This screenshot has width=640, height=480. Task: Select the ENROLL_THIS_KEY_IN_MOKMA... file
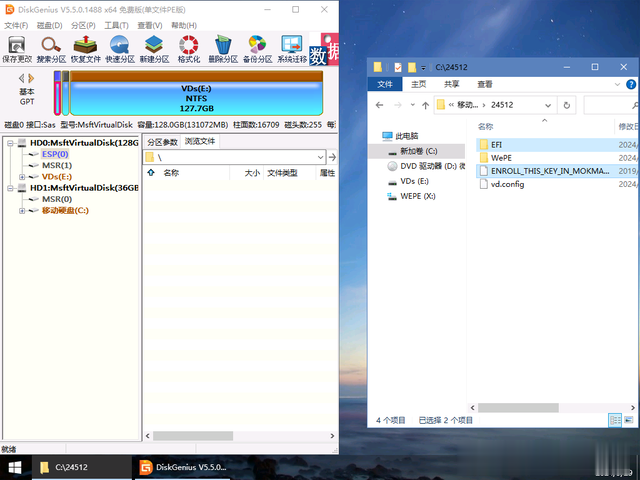549,171
